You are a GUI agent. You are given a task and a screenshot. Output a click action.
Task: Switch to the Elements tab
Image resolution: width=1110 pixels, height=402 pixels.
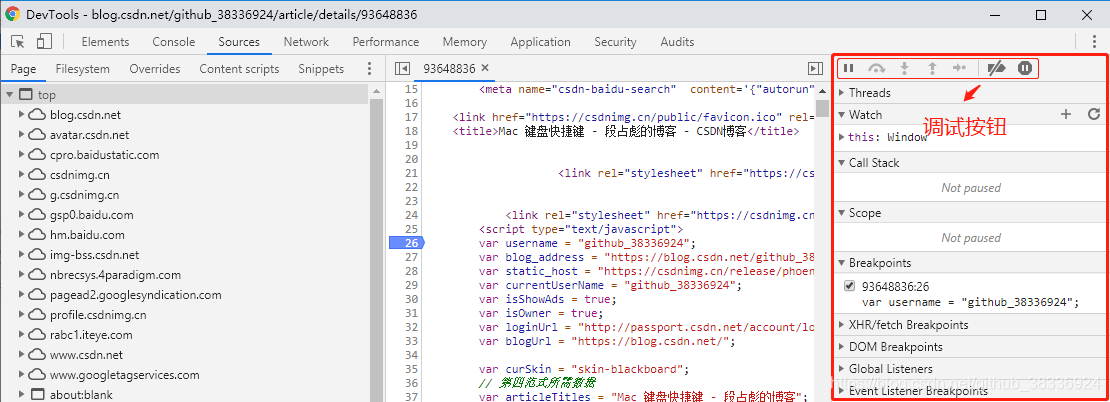click(x=105, y=42)
